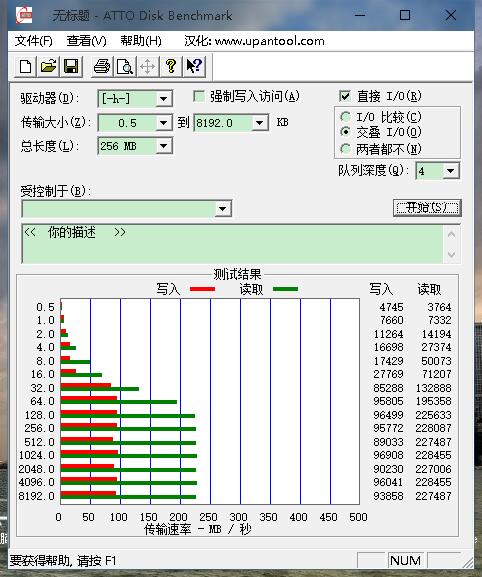Enable the 强制写入访问 checkbox
482x577 pixels.
tap(199, 96)
